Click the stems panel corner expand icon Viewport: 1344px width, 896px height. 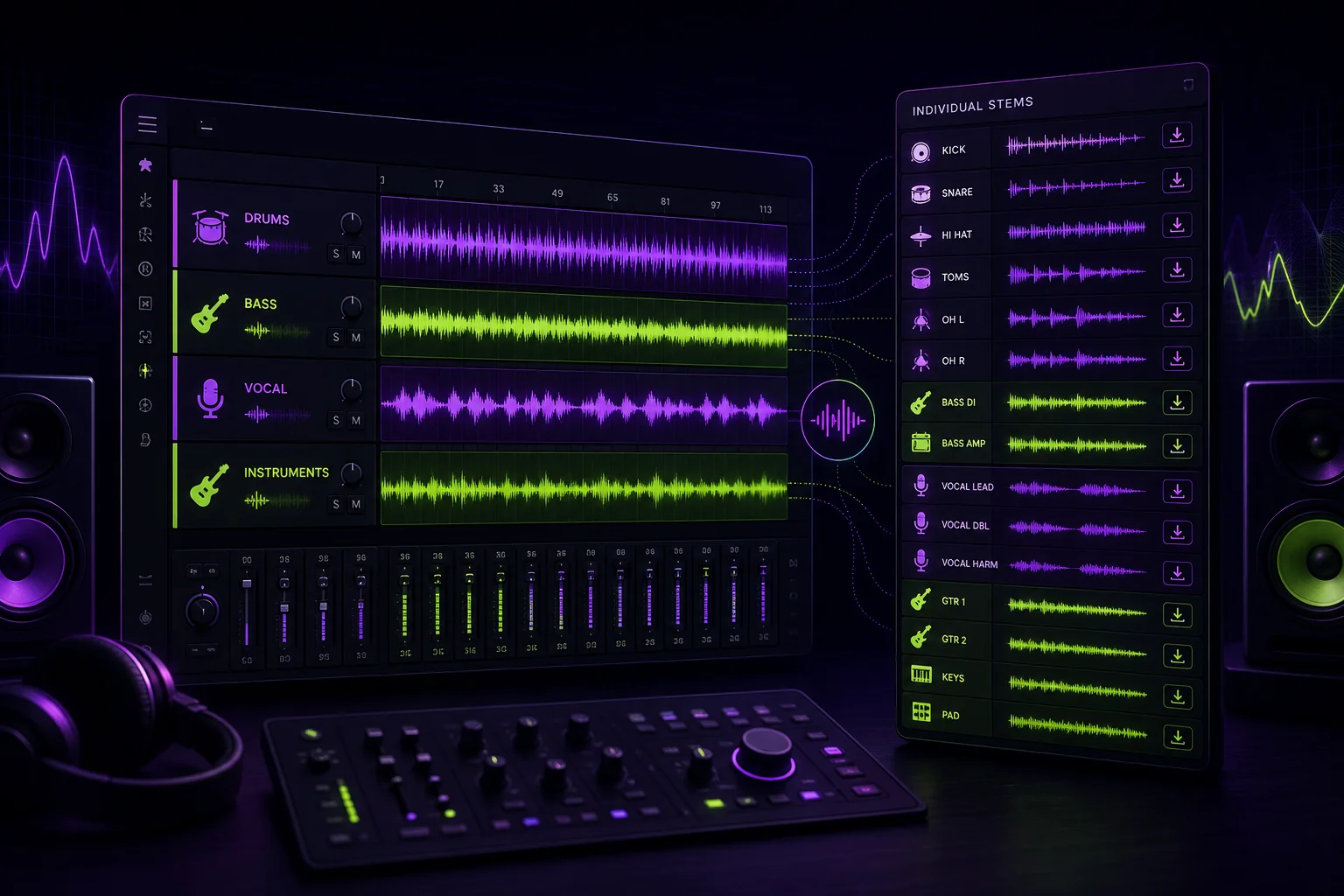(x=1188, y=85)
